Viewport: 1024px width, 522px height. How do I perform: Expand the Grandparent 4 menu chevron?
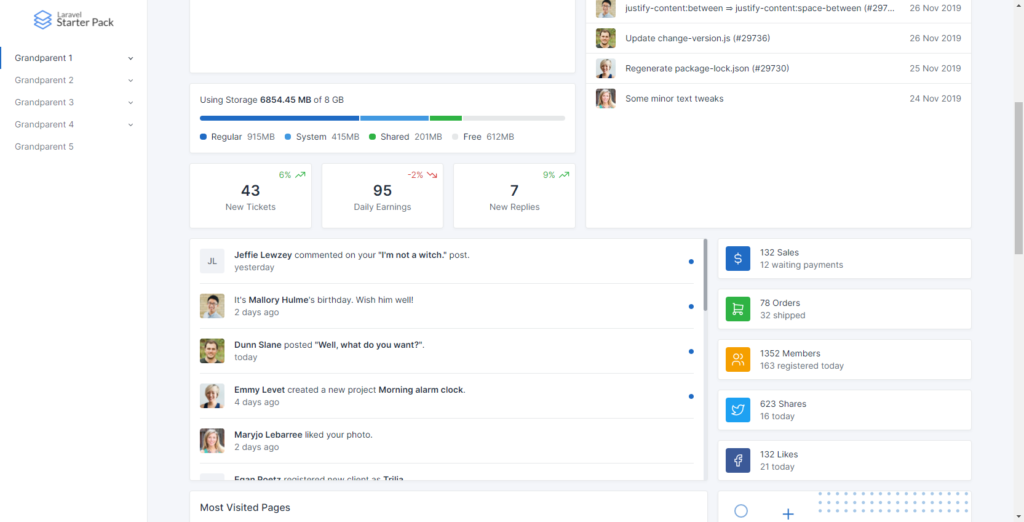131,125
